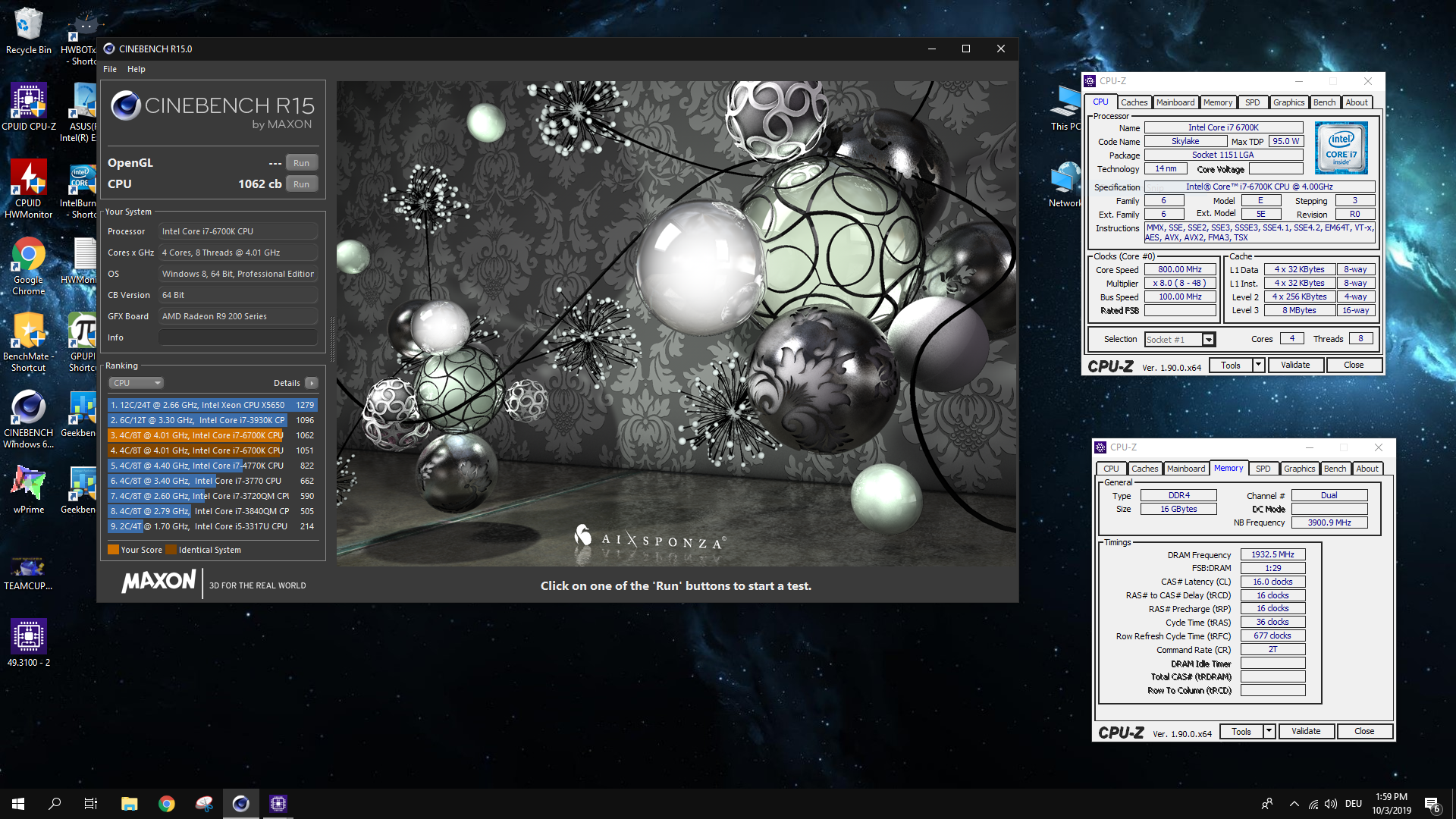Click the volume icon in system tray
Screen dimensions: 1456x819
point(1331,804)
